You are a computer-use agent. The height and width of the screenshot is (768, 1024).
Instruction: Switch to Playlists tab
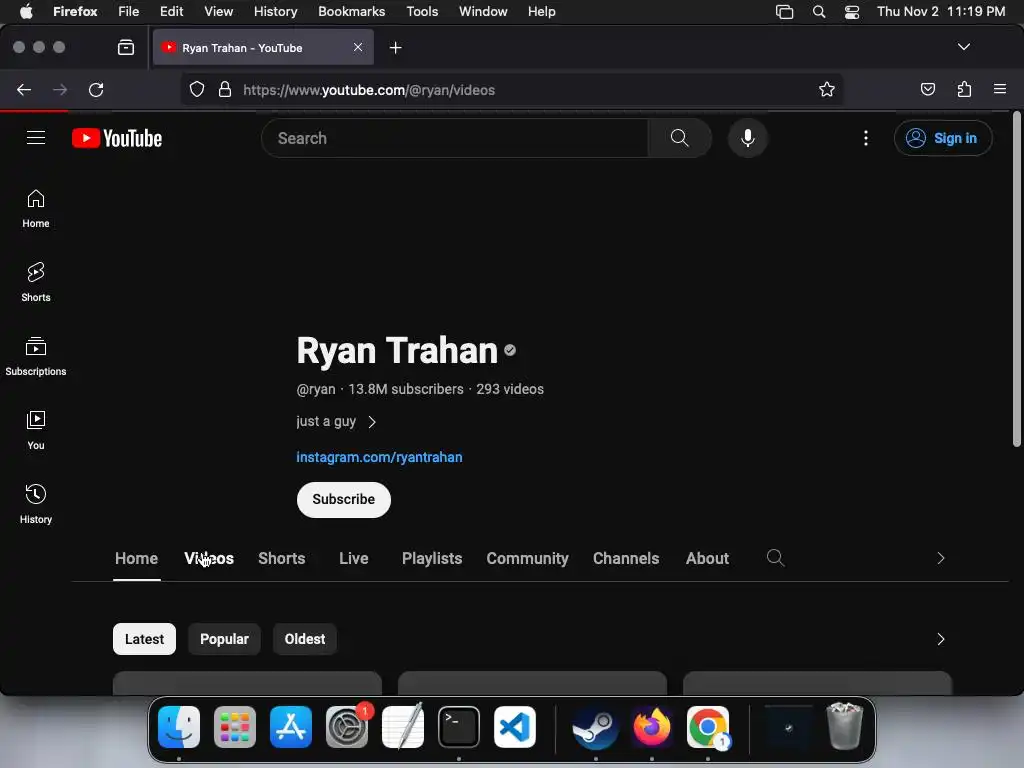coord(432,558)
